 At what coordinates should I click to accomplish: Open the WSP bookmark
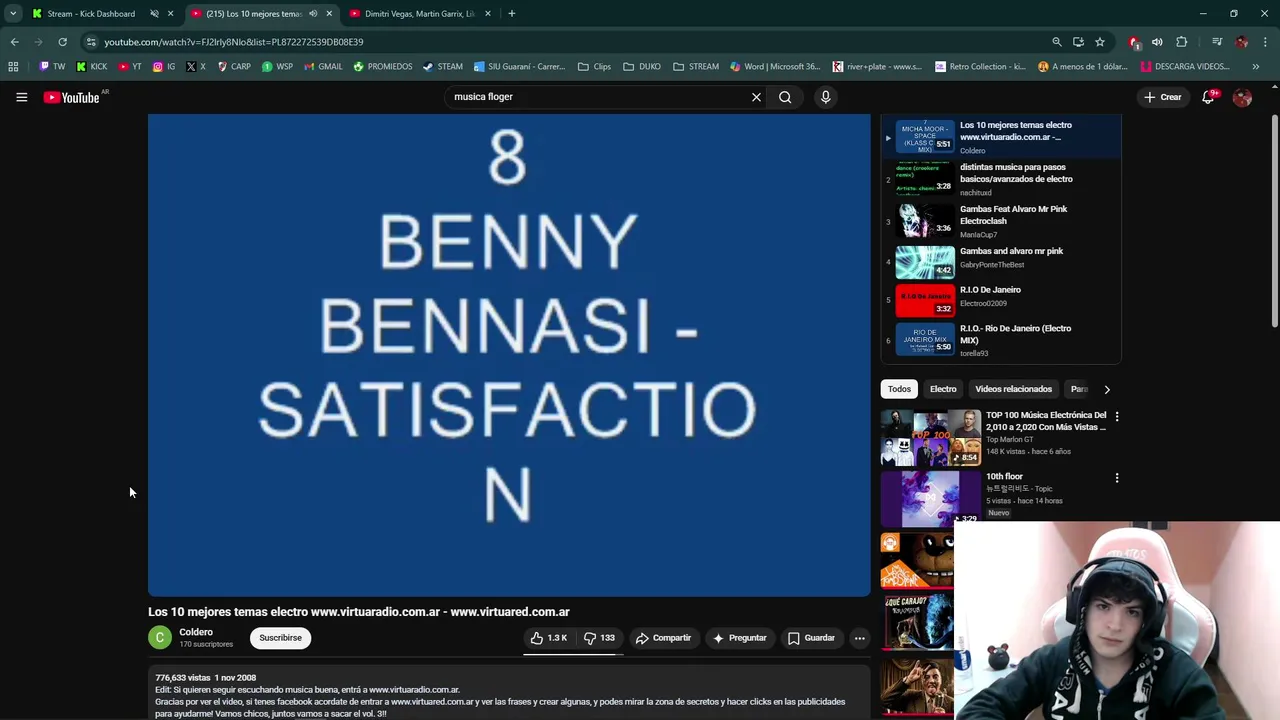click(x=277, y=67)
